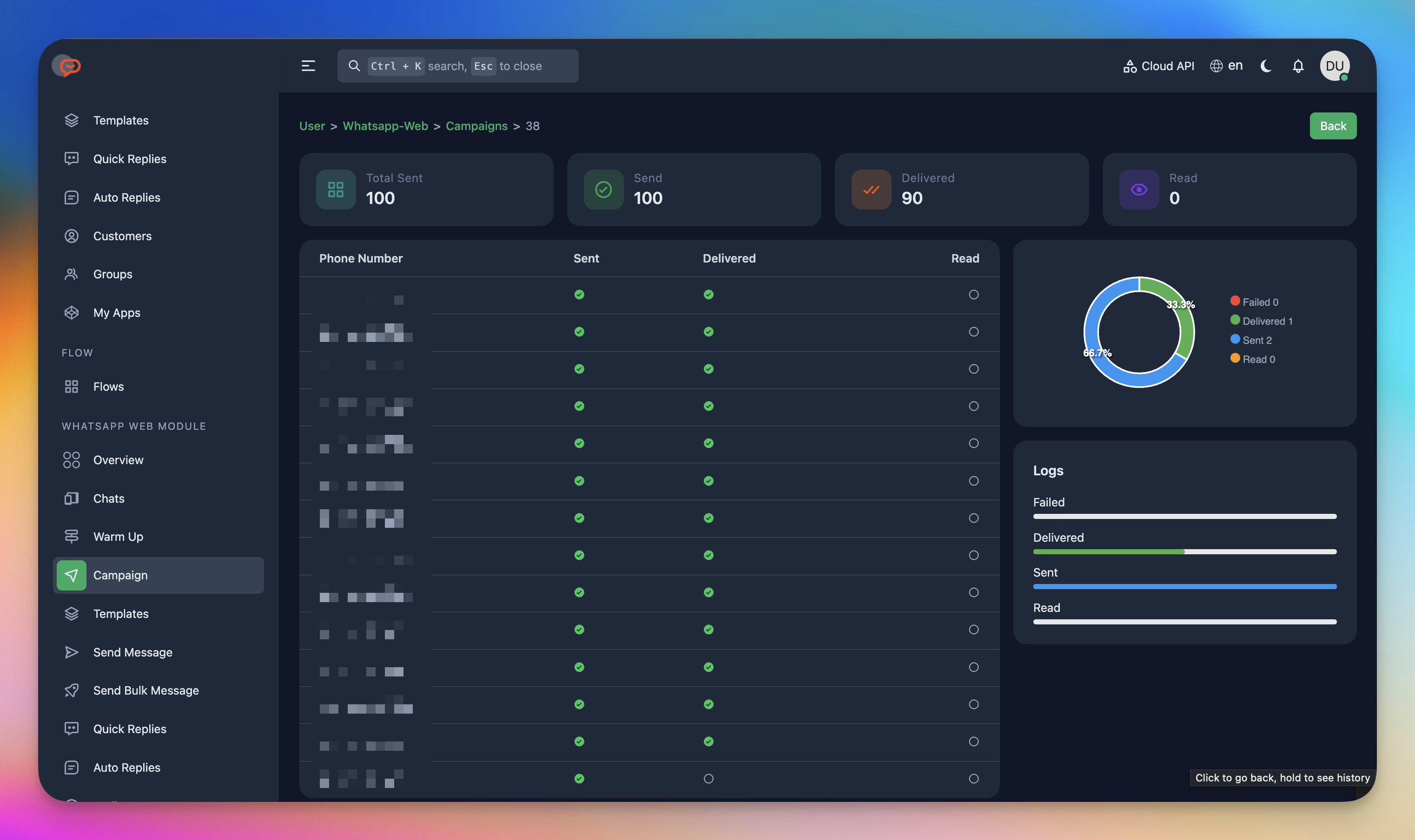Click the Send checkmark circle icon
This screenshot has height=840, width=1415.
pyautogui.click(x=603, y=190)
